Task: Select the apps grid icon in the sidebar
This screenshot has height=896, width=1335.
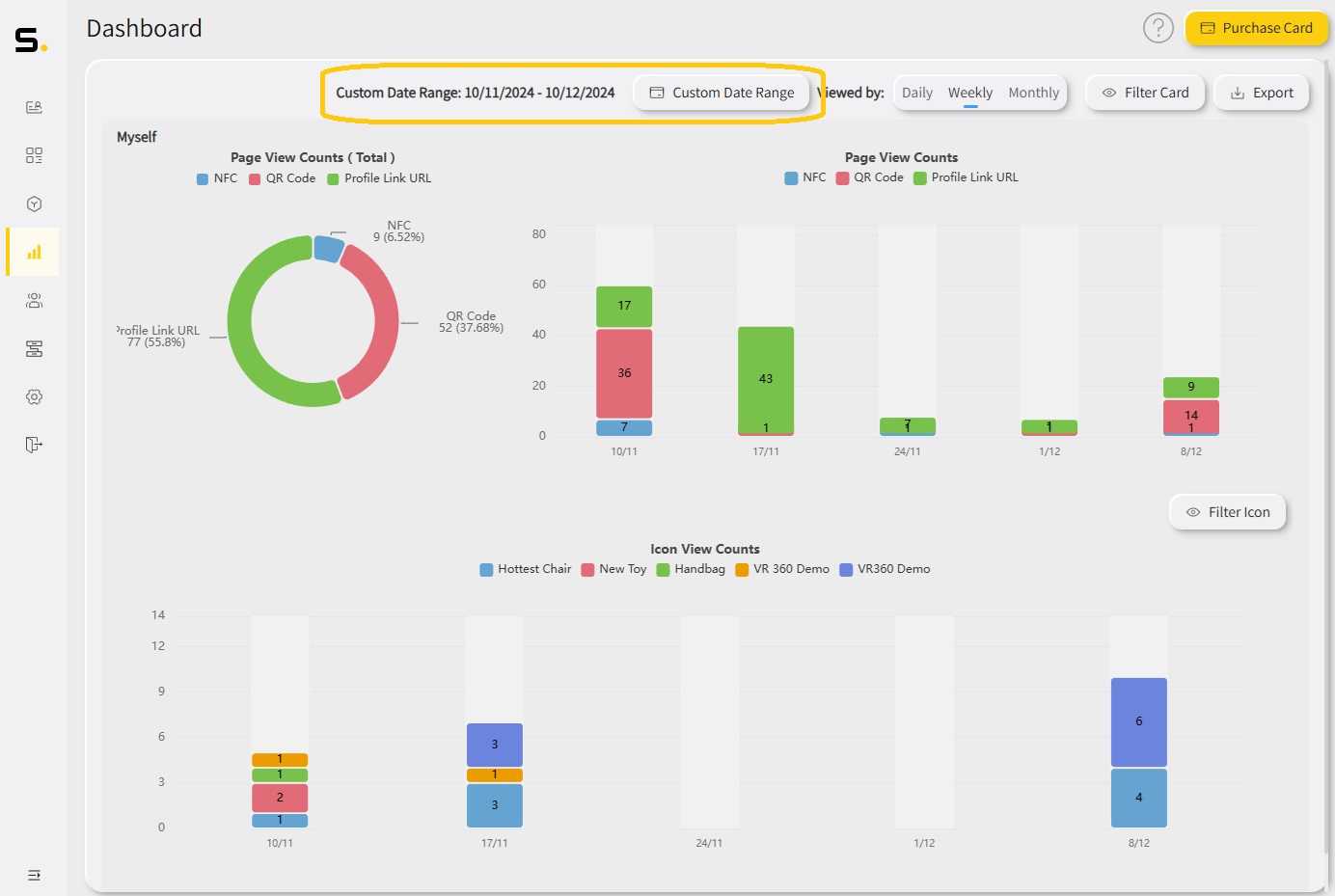Action: (34, 154)
